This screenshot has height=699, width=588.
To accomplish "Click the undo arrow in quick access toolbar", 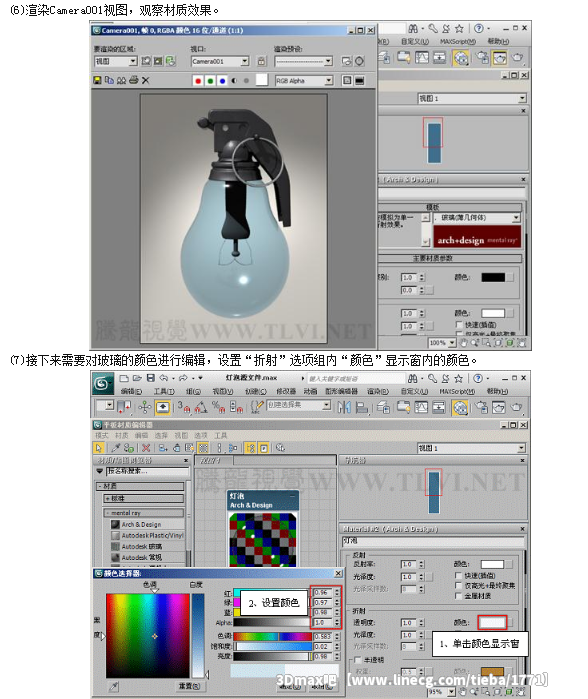I will [164, 378].
